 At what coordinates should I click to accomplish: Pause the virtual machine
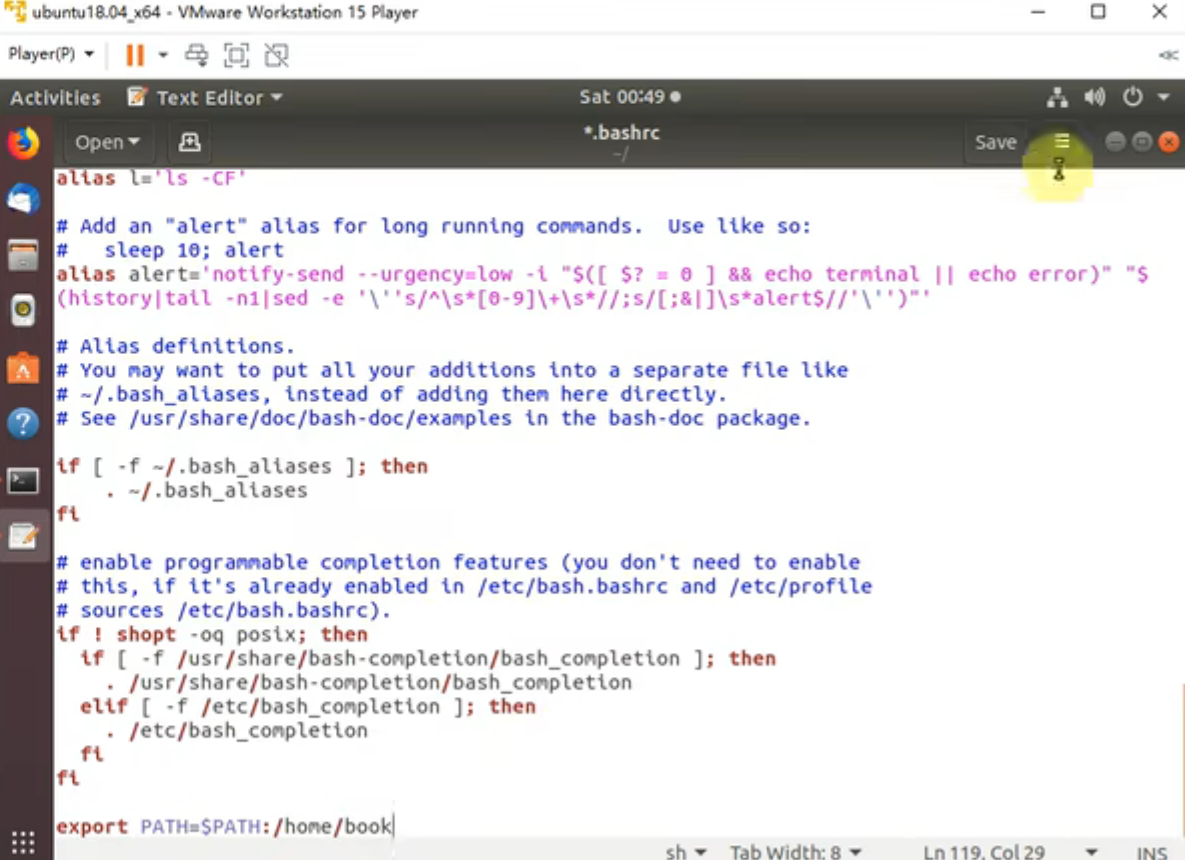coord(135,55)
